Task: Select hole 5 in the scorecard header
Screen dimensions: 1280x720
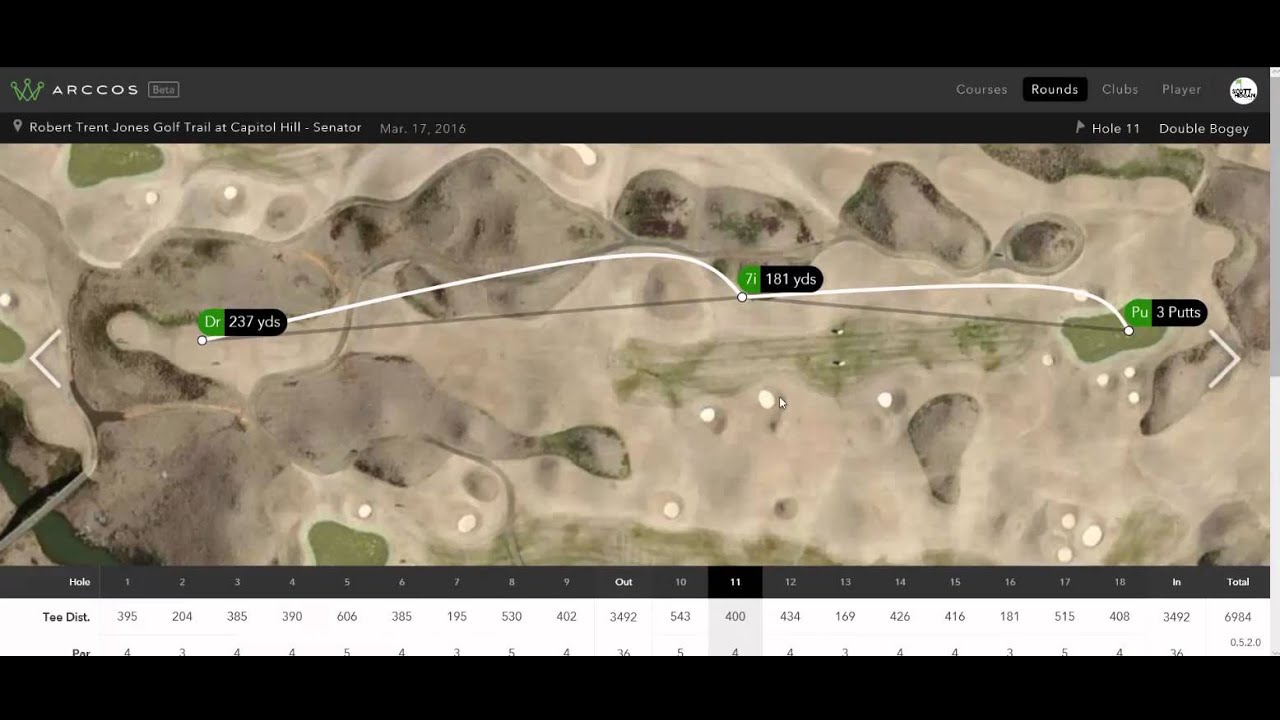Action: click(x=347, y=582)
